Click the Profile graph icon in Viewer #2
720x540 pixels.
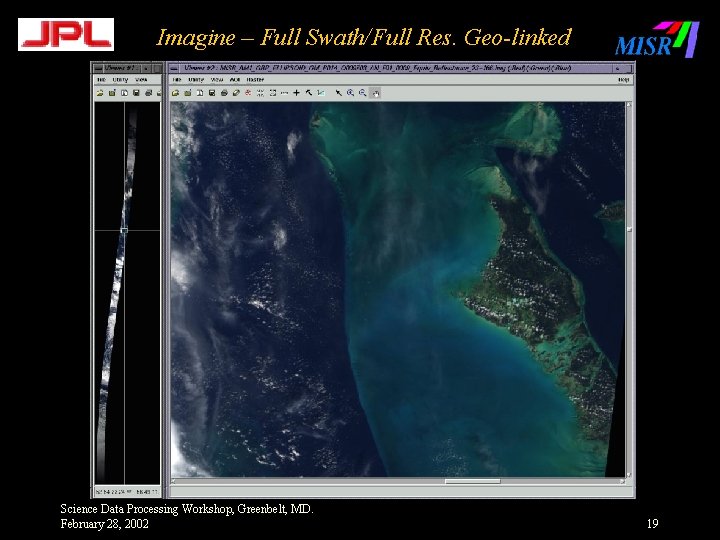tap(321, 93)
